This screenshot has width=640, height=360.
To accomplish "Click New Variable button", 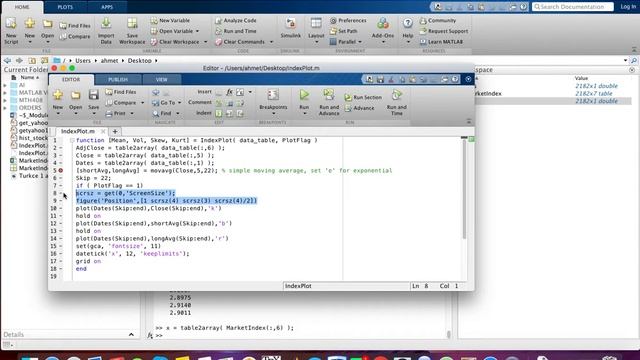I will [170, 20].
